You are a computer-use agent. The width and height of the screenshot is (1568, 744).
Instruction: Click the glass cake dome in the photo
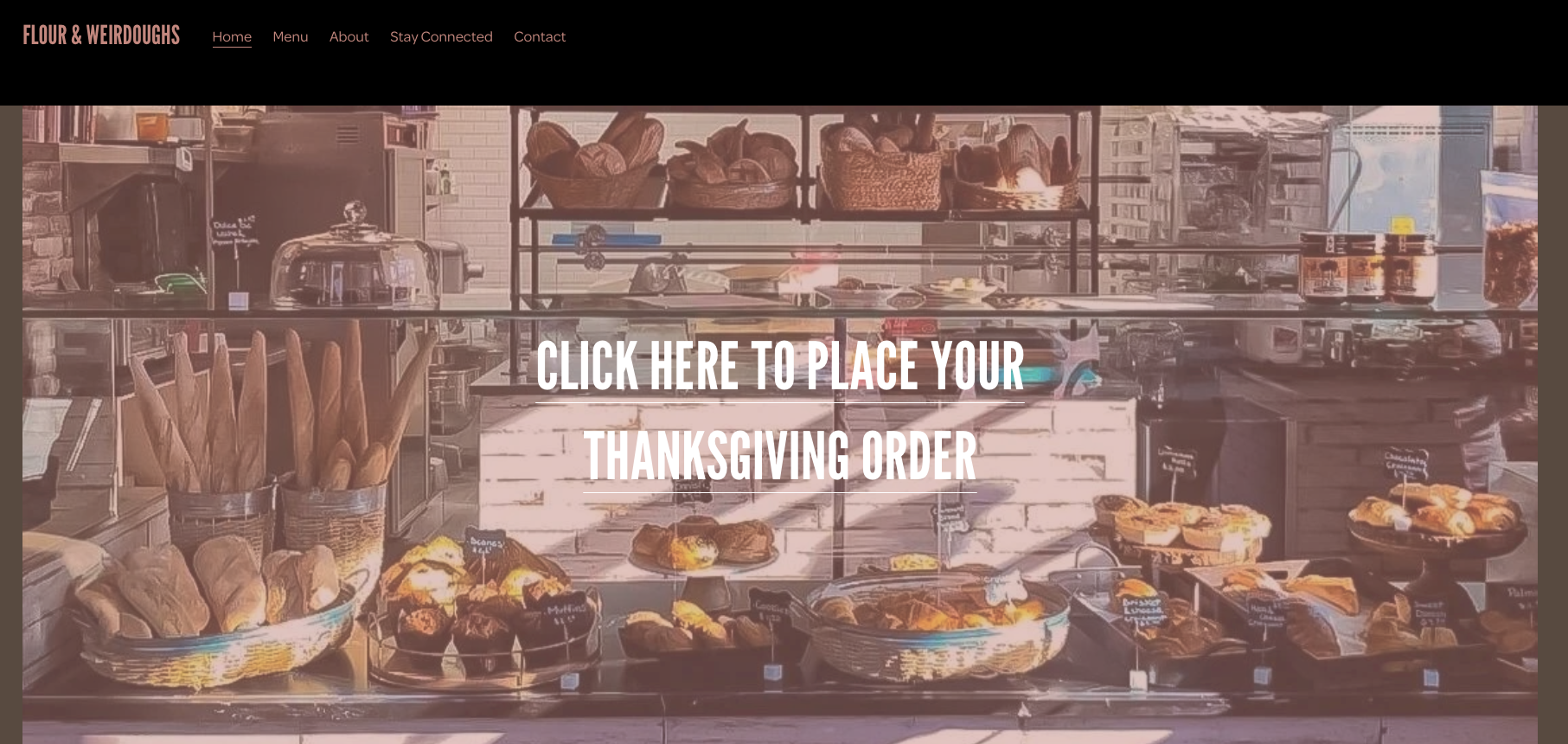pos(356,258)
